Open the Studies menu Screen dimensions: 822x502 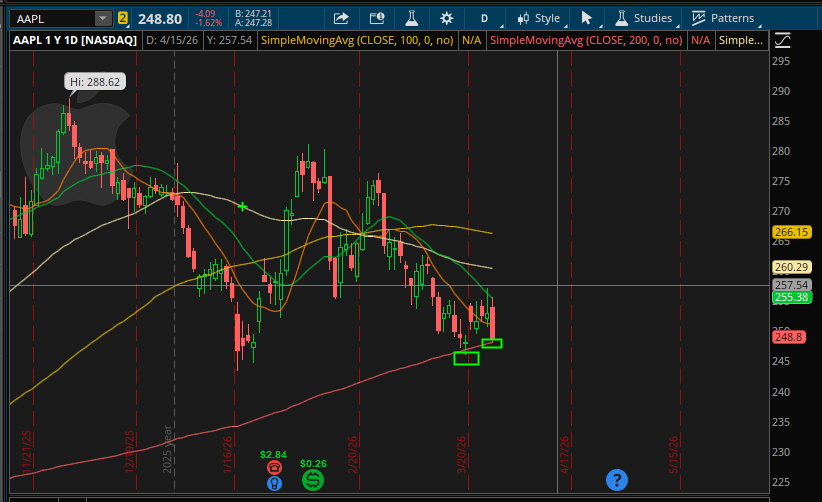click(x=645, y=19)
